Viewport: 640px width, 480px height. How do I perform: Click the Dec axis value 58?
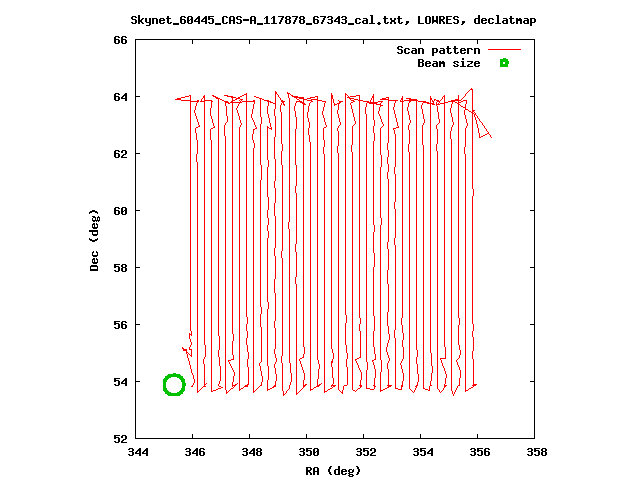pos(120,268)
